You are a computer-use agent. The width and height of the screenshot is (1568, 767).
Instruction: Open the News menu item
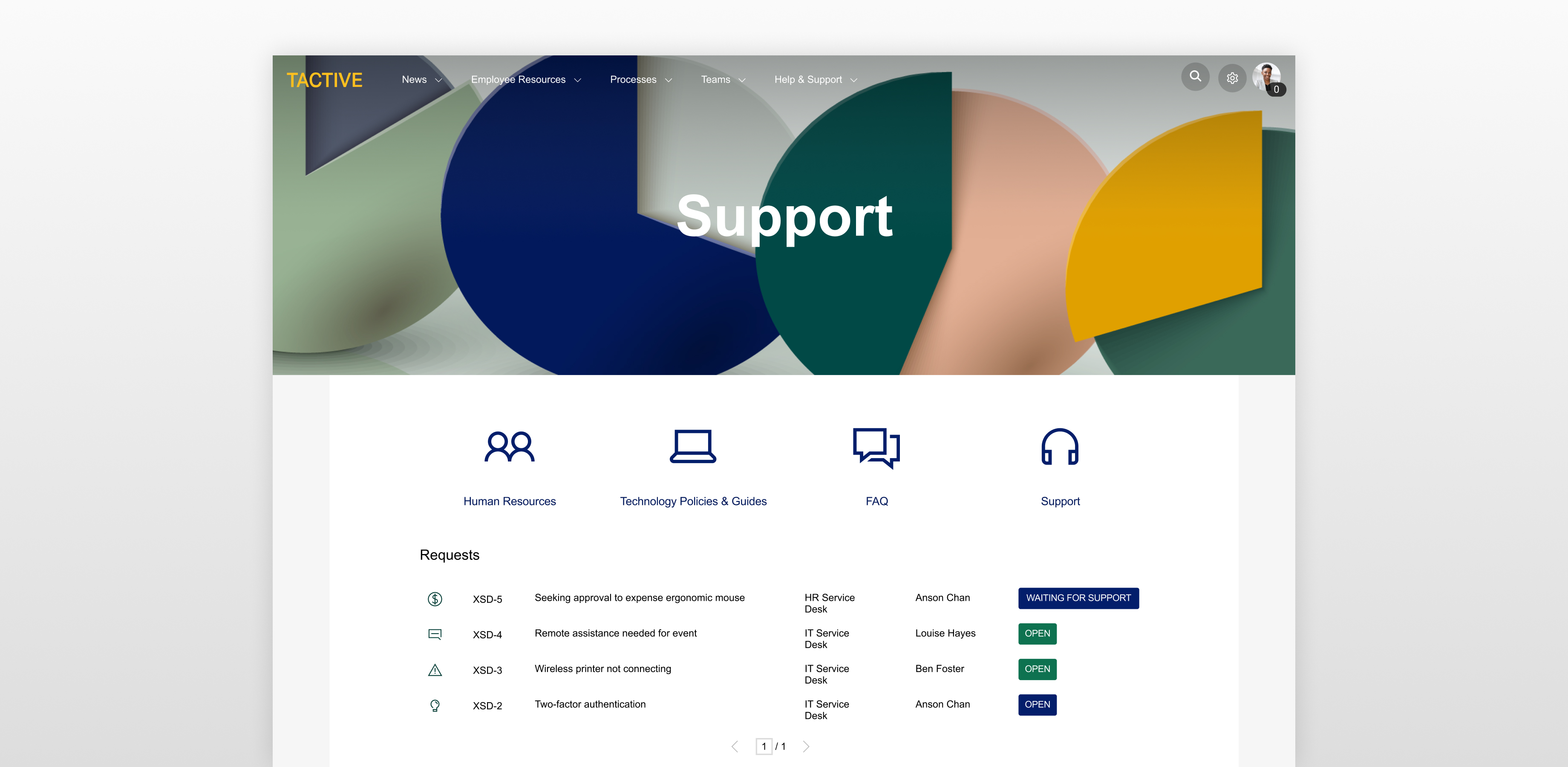[414, 80]
